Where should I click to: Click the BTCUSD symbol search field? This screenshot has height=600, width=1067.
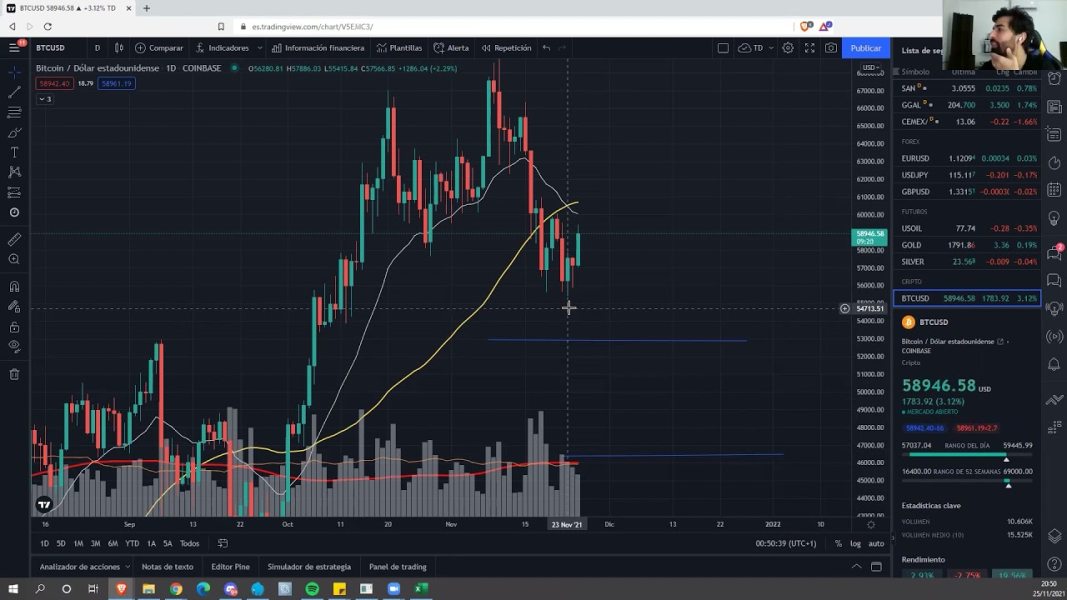coord(50,48)
